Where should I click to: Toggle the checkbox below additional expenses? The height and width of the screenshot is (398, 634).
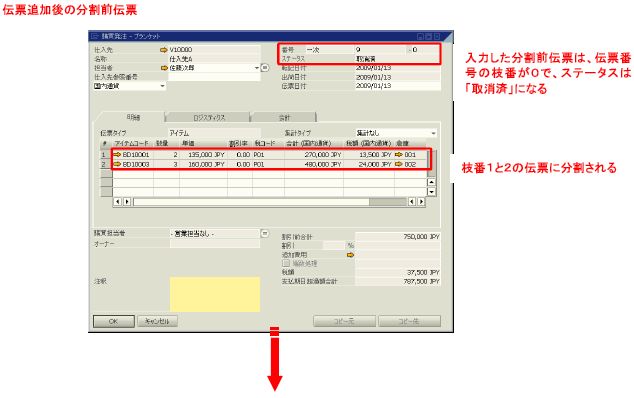pyautogui.click(x=286, y=263)
